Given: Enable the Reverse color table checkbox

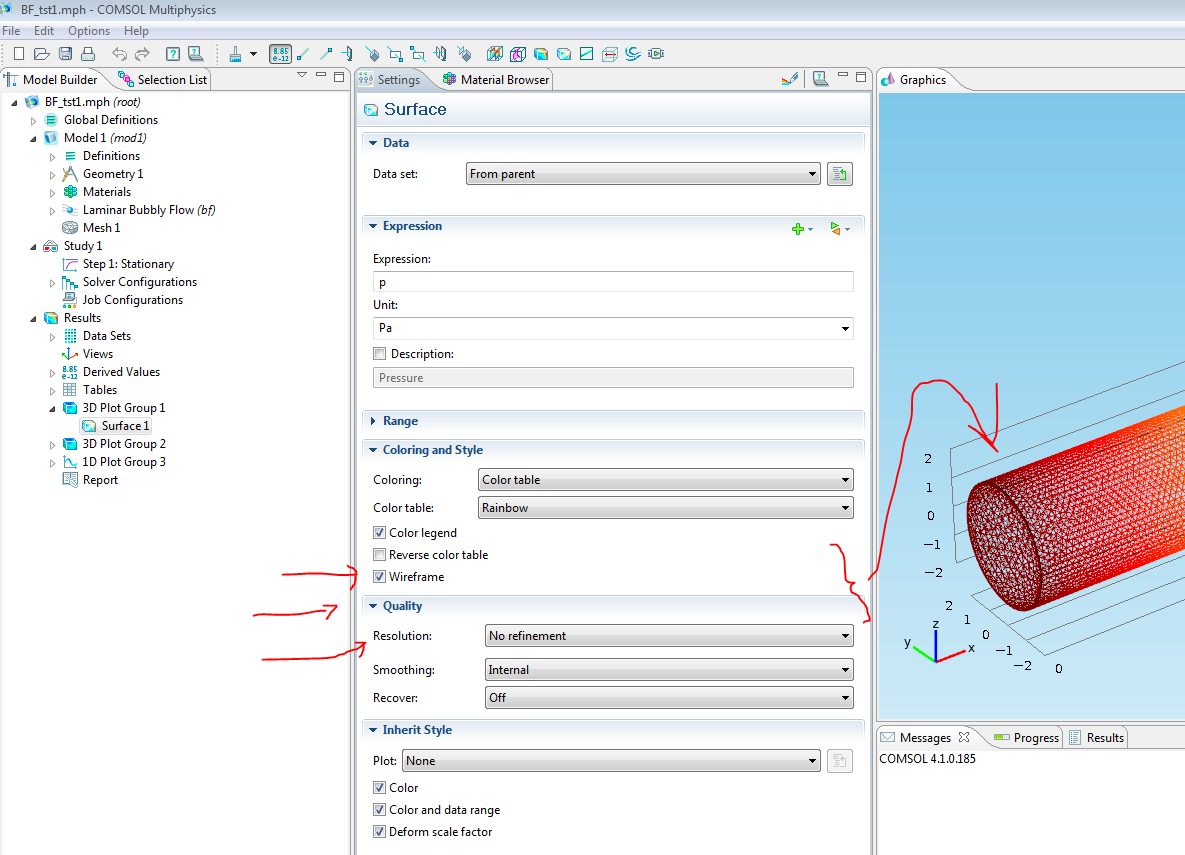Looking at the screenshot, I should click(x=379, y=555).
